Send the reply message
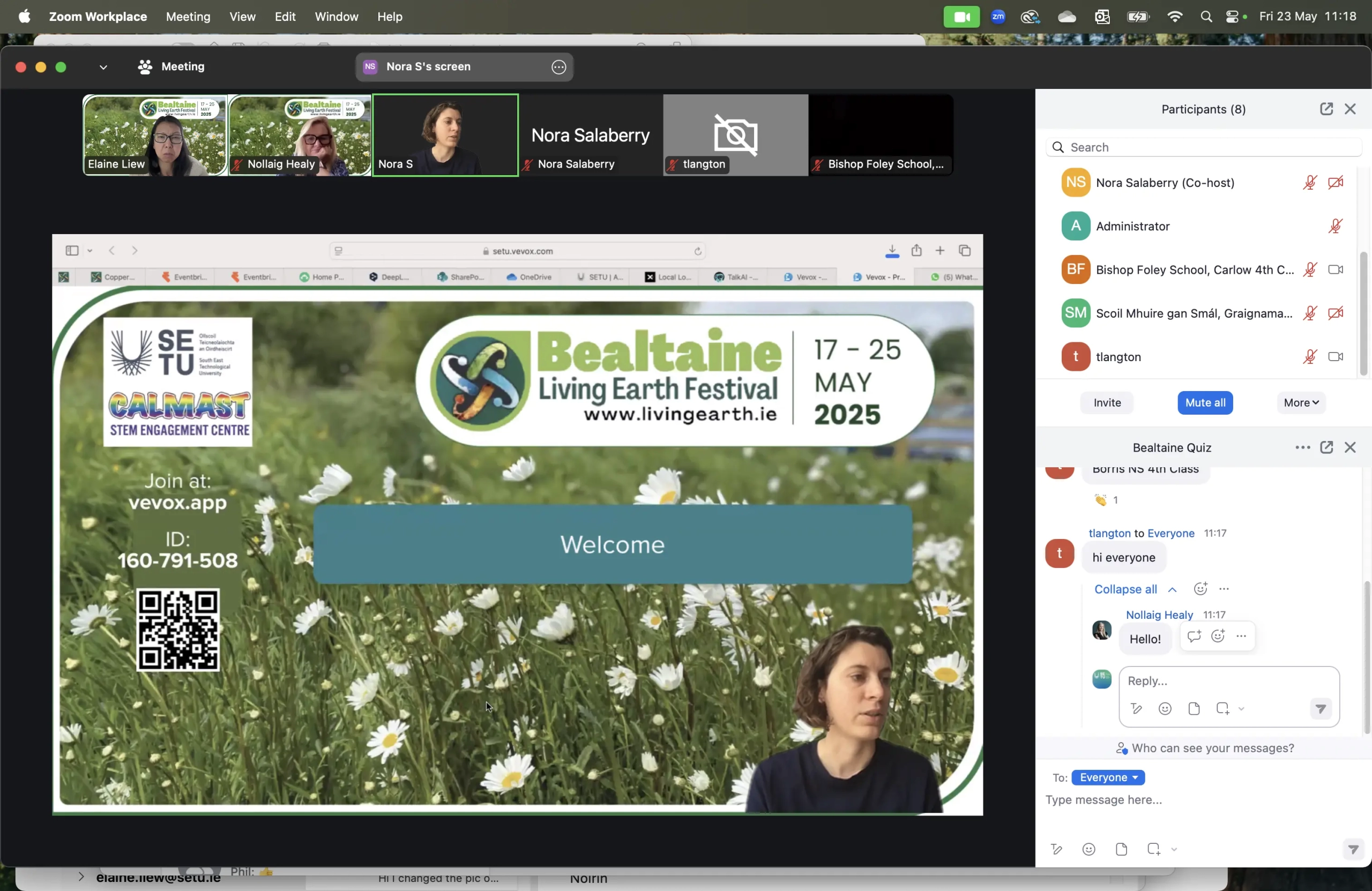1372x891 pixels. click(x=1320, y=708)
